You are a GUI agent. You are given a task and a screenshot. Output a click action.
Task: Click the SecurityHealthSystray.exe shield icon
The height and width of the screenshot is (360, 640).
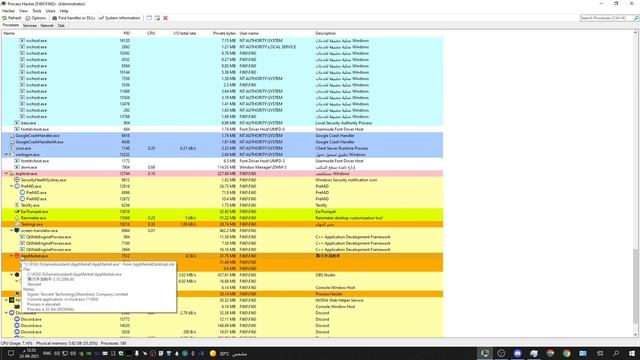click(17, 180)
